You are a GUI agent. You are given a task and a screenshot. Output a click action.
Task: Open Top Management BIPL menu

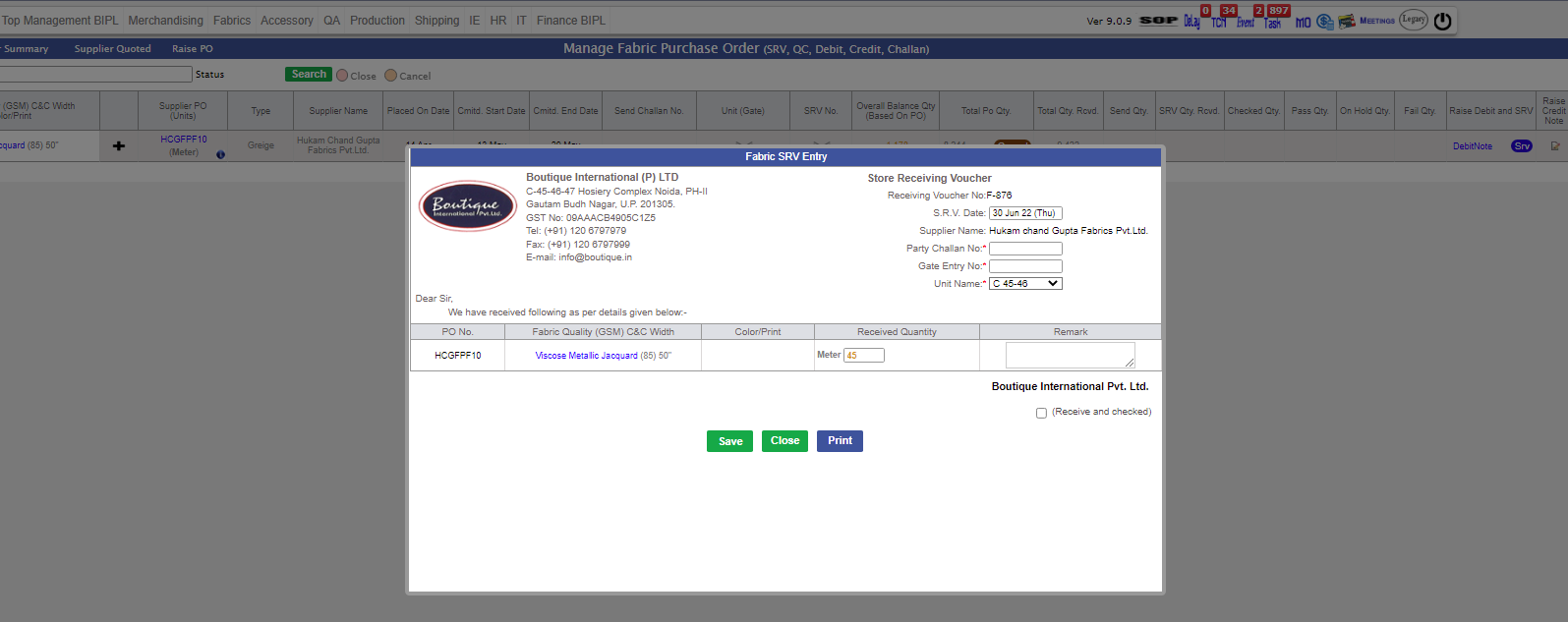click(60, 21)
